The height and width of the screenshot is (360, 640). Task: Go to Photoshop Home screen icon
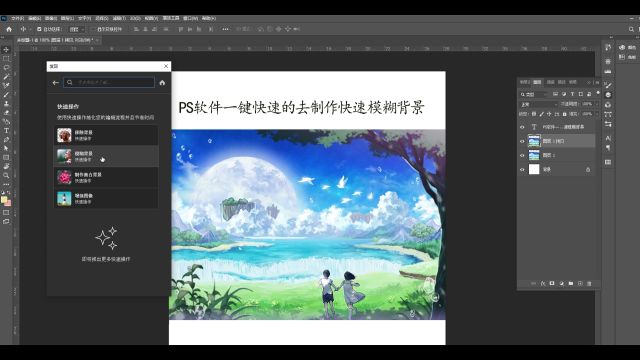pos(9,29)
